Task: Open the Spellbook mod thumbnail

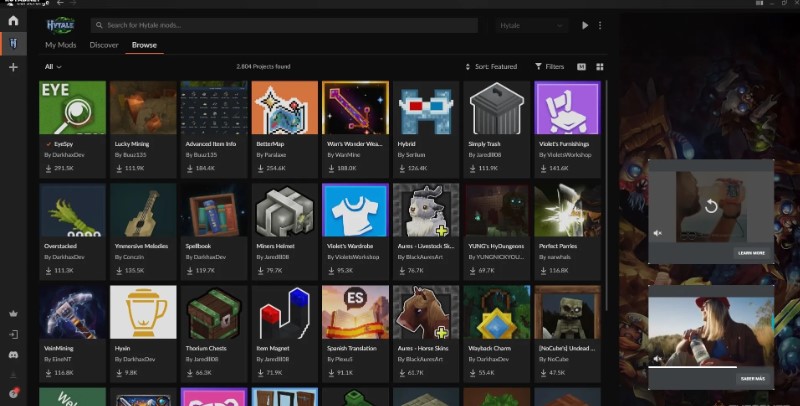Action: point(214,210)
